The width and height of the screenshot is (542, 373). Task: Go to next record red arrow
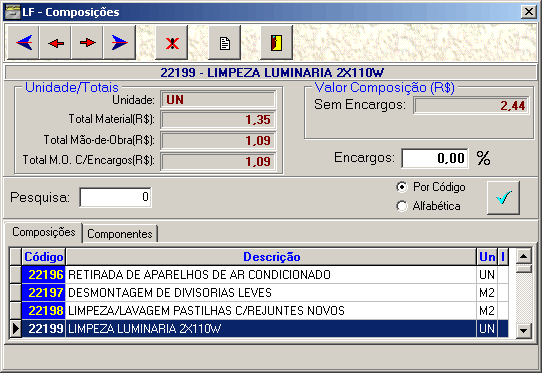(87, 43)
